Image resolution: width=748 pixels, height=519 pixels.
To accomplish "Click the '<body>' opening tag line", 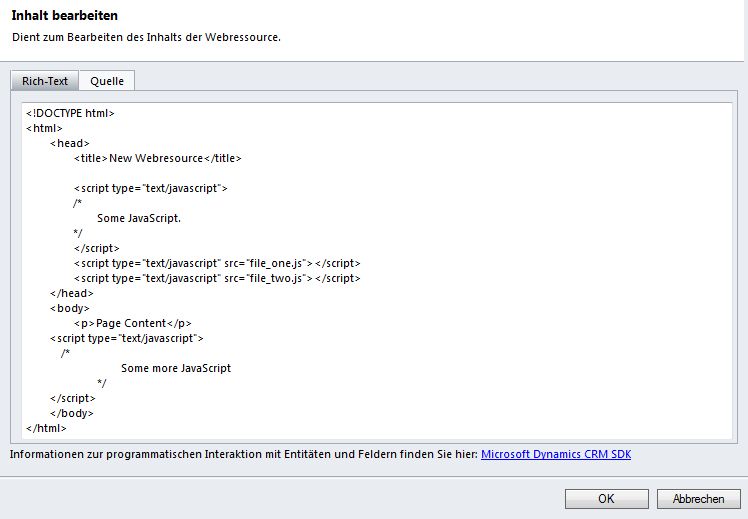I will (x=70, y=308).
